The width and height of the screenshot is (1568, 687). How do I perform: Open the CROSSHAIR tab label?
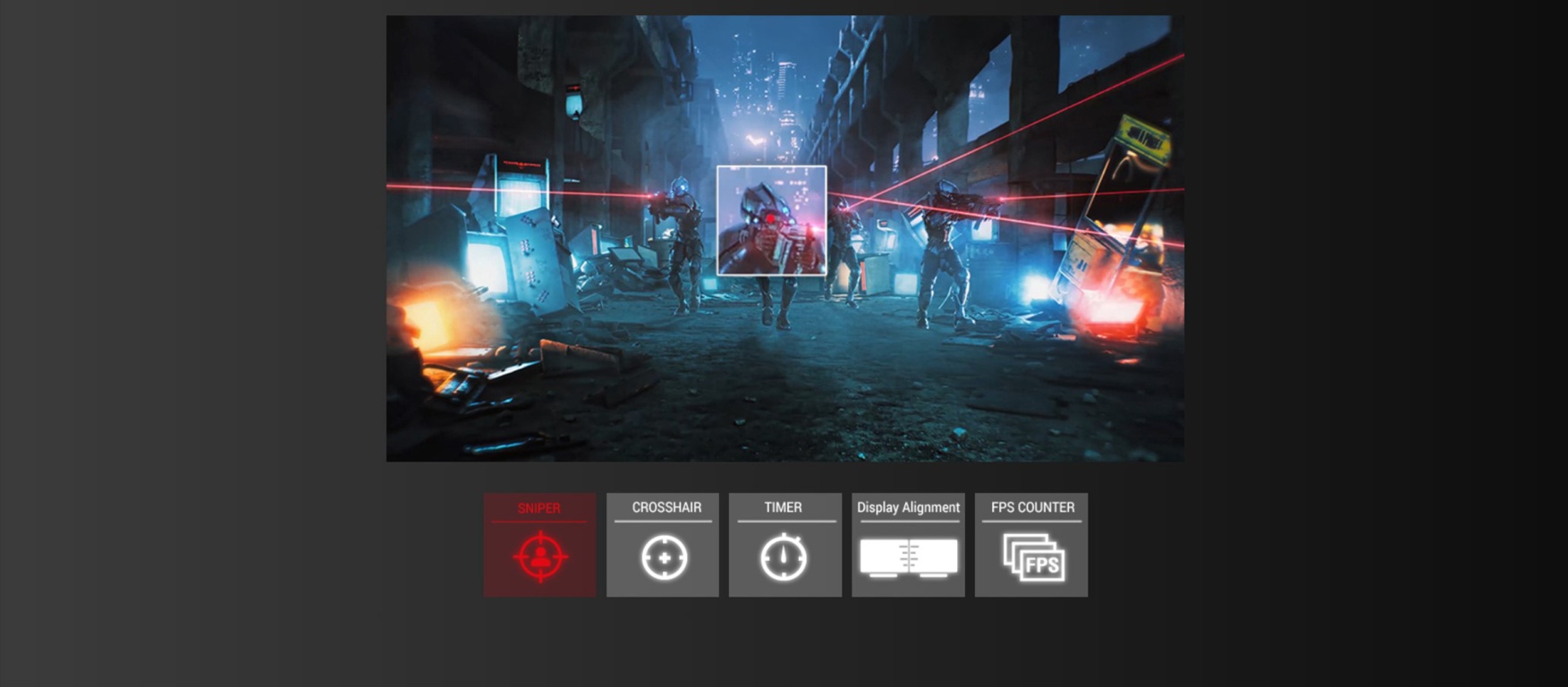666,507
